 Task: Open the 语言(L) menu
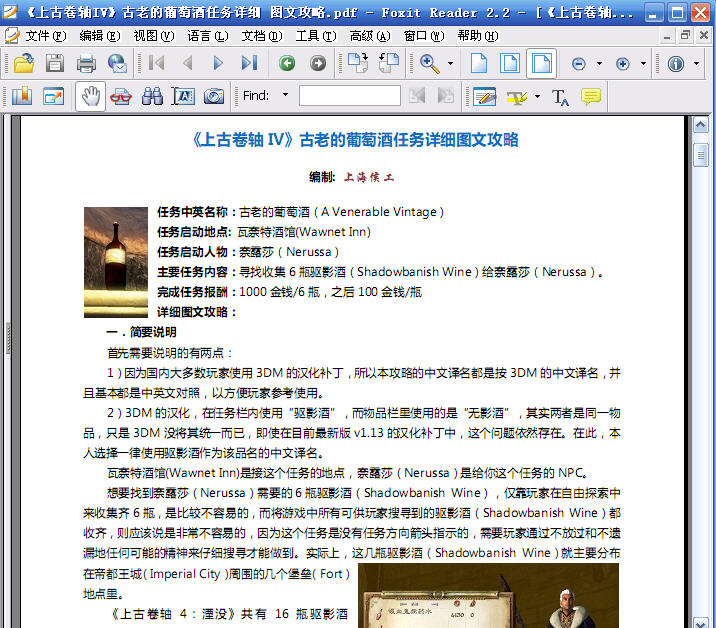point(208,36)
